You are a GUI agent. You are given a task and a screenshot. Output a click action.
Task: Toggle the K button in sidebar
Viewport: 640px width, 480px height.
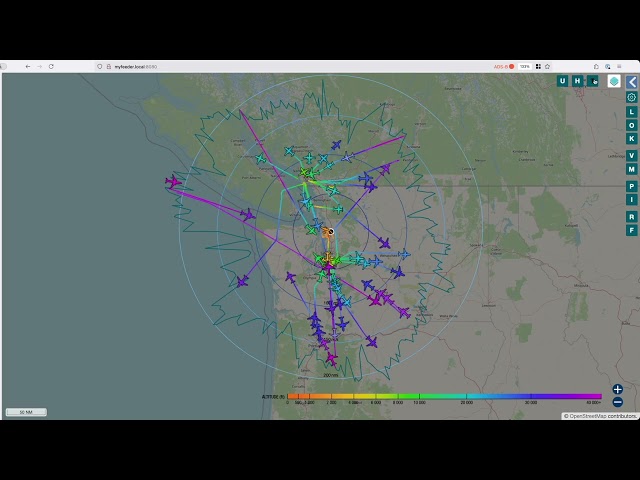pos(632,139)
